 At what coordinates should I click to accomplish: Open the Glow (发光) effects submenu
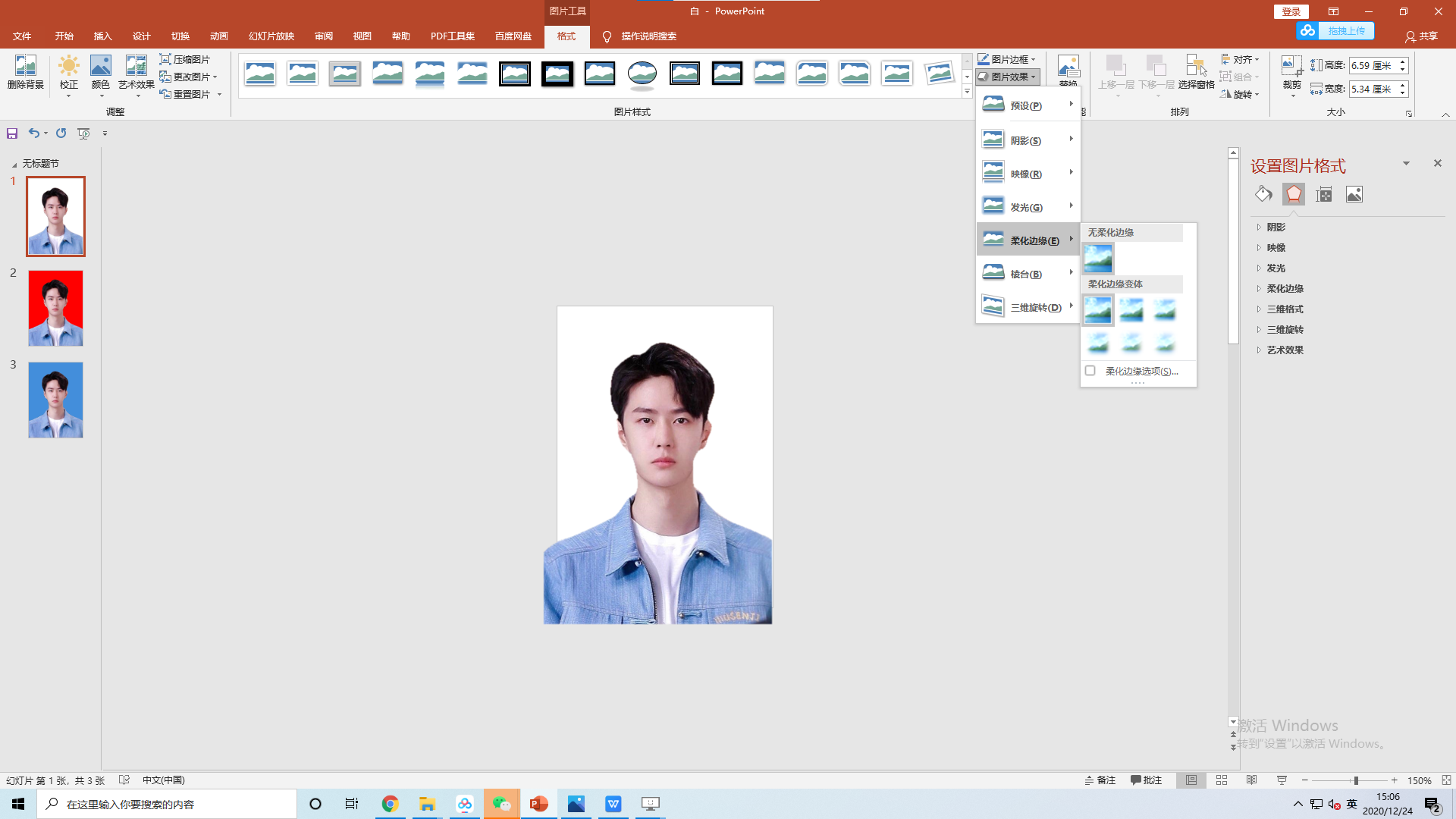[1027, 207]
